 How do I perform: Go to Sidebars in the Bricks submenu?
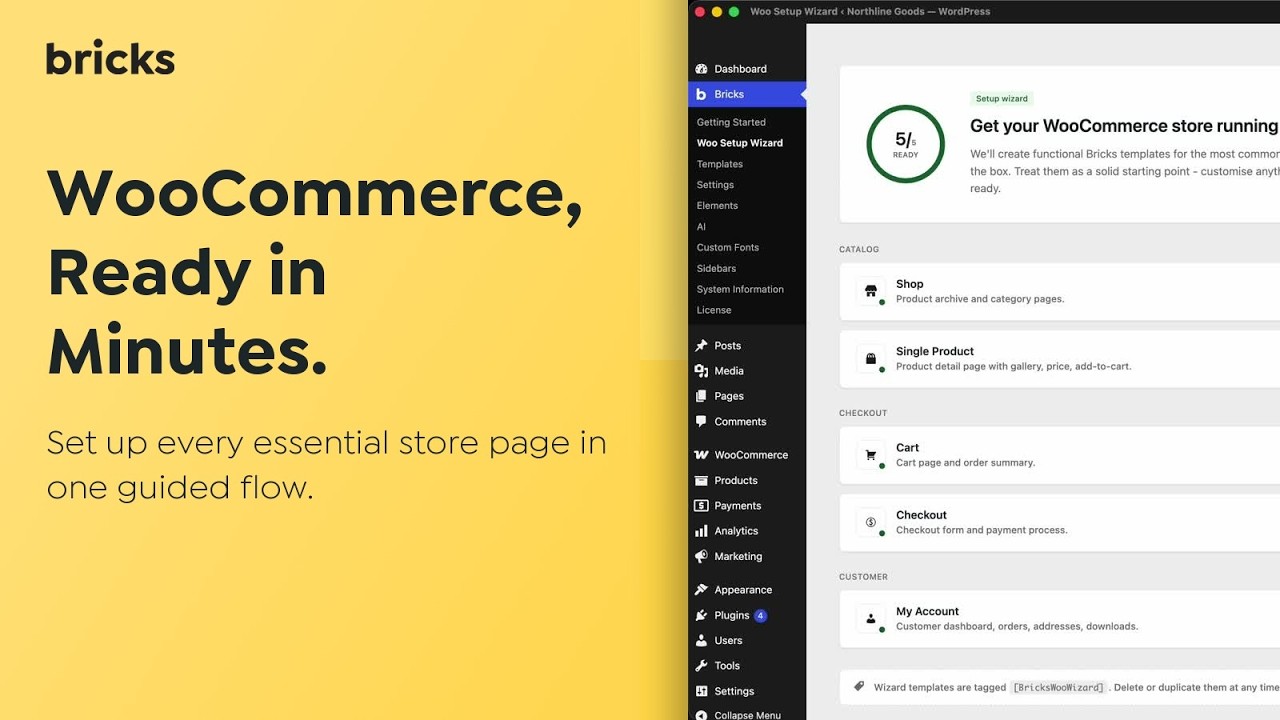716,269
